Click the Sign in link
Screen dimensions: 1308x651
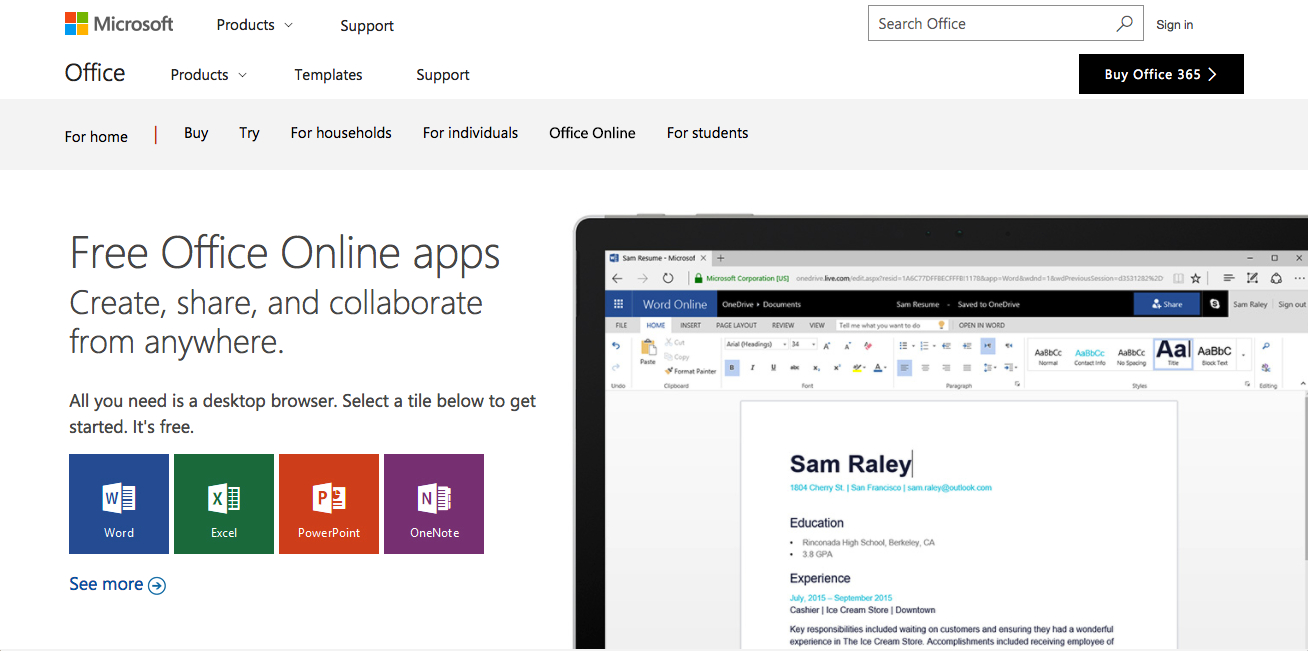pyautogui.click(x=1174, y=25)
